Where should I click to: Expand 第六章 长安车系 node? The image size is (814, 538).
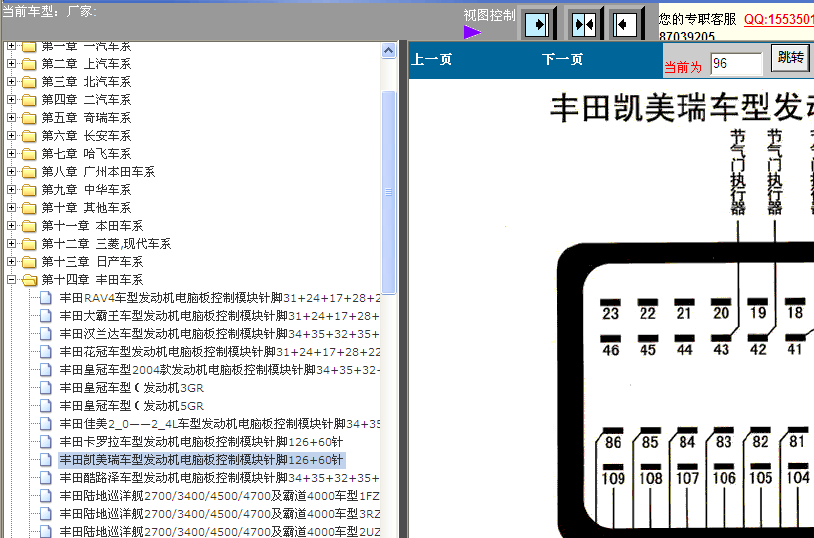click(11, 136)
